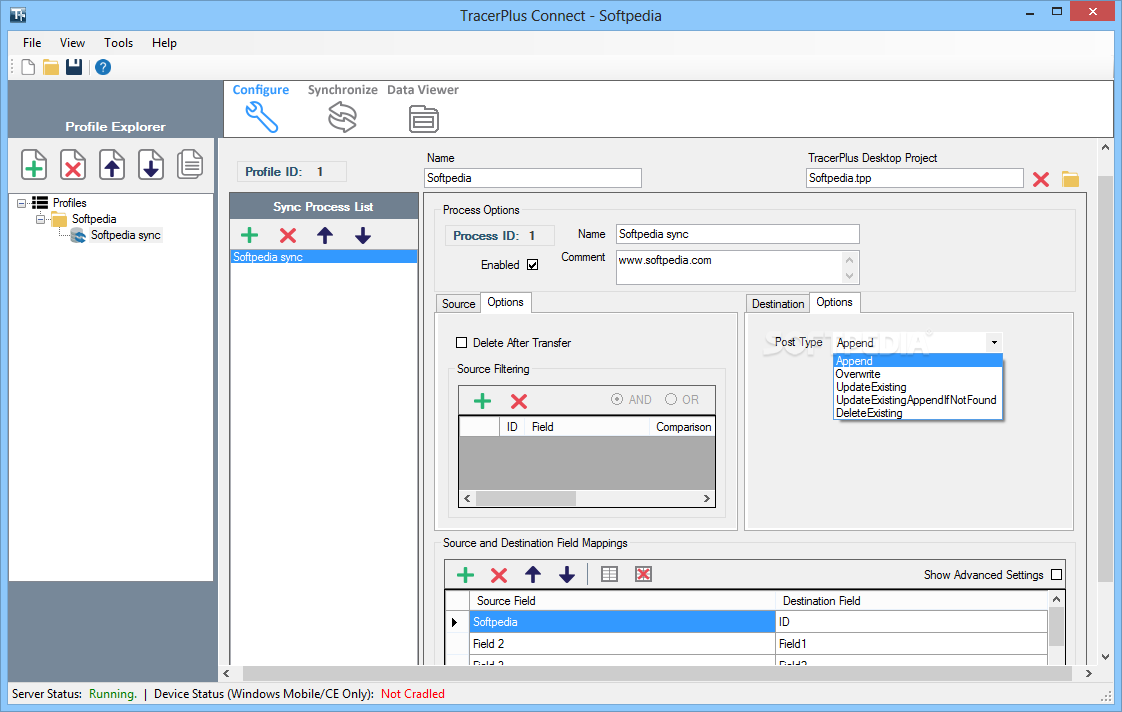Save using the floppy disk icon
The height and width of the screenshot is (712, 1122).
tap(74, 67)
